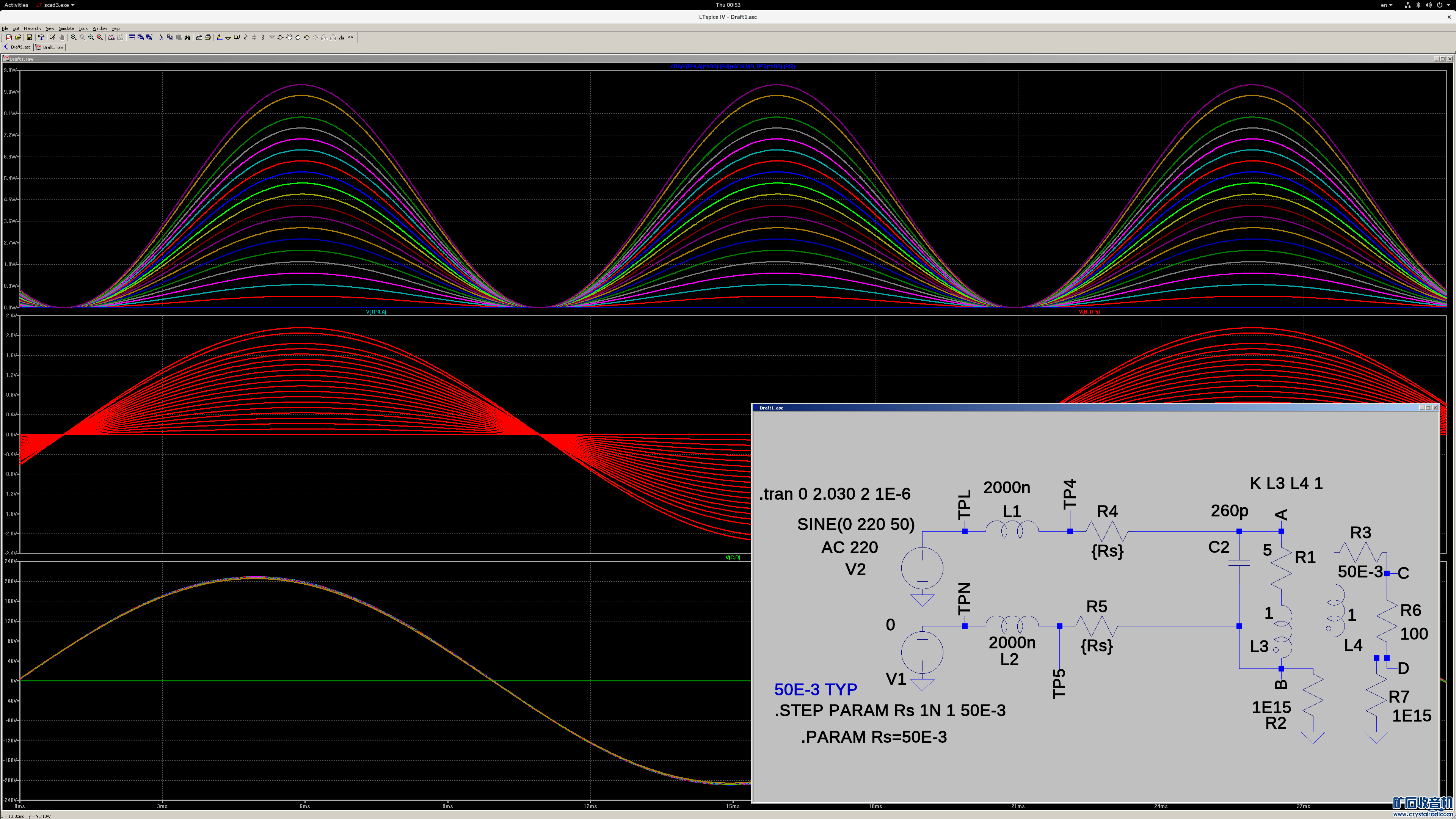Screen dimensions: 1456x819
Task: Click the Zoom In magnifier icon
Action: click(x=74, y=37)
